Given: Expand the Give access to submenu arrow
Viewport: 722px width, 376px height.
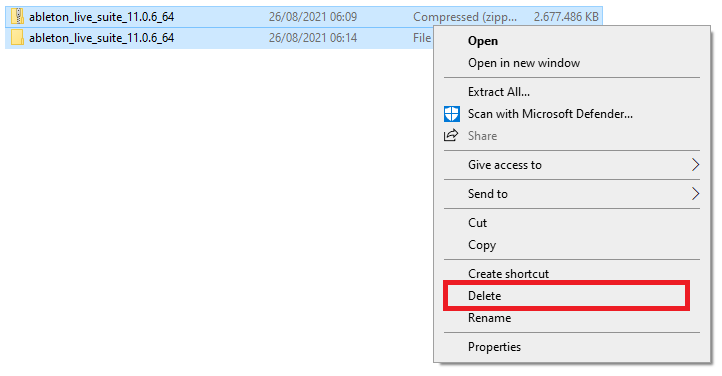Looking at the screenshot, I should [x=695, y=165].
